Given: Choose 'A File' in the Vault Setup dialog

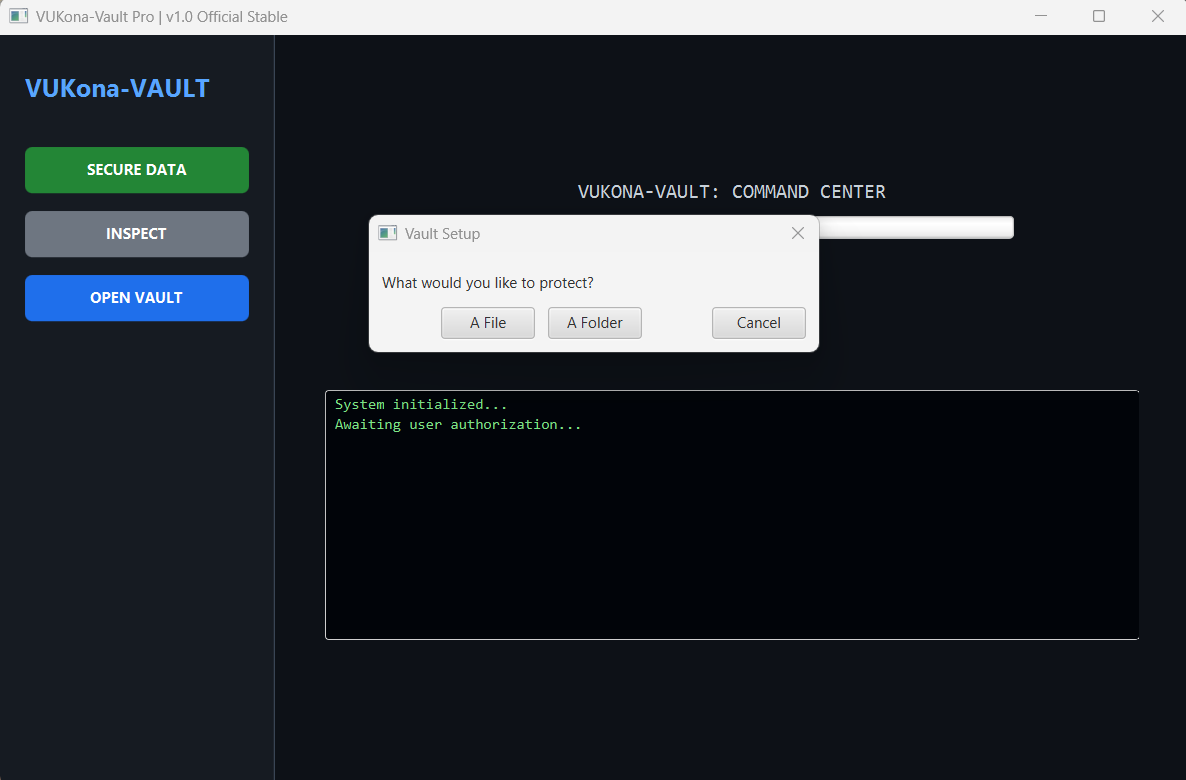Looking at the screenshot, I should click(487, 322).
